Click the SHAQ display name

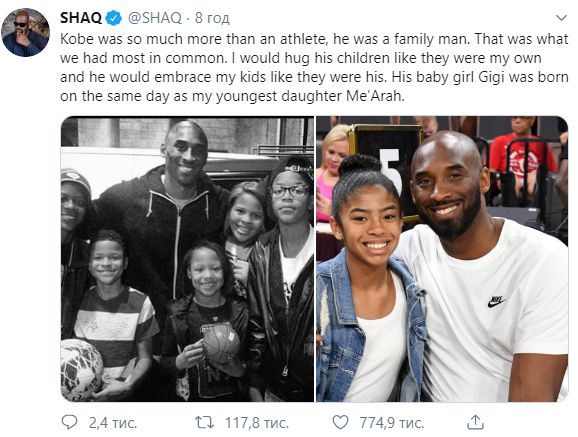pyautogui.click(x=81, y=17)
